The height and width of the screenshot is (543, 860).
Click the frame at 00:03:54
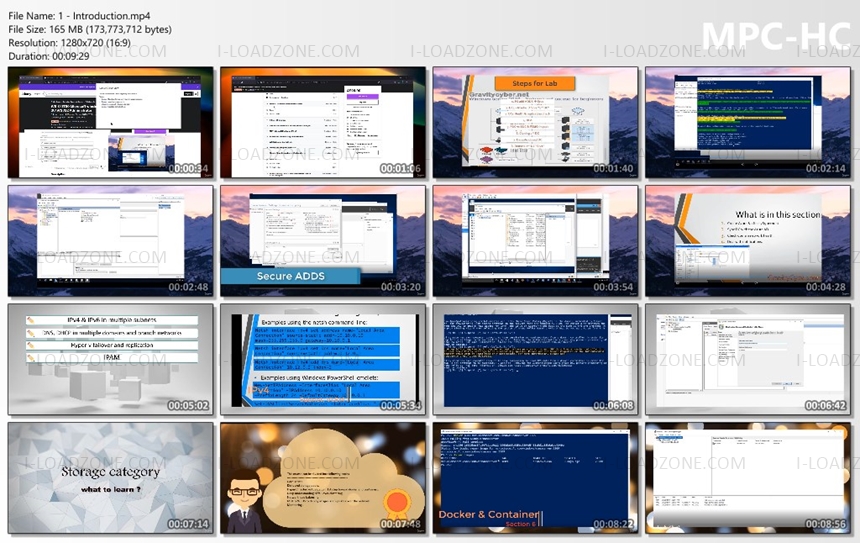535,240
